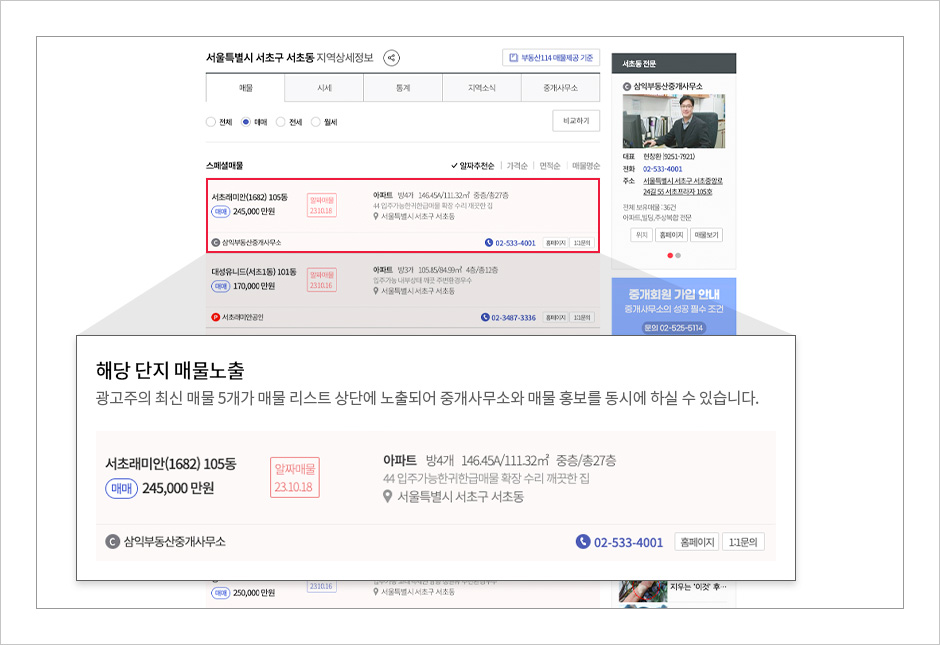Open 부동산114 매물제공 기준 via clipboard icon
This screenshot has height=645, width=940.
tap(513, 58)
